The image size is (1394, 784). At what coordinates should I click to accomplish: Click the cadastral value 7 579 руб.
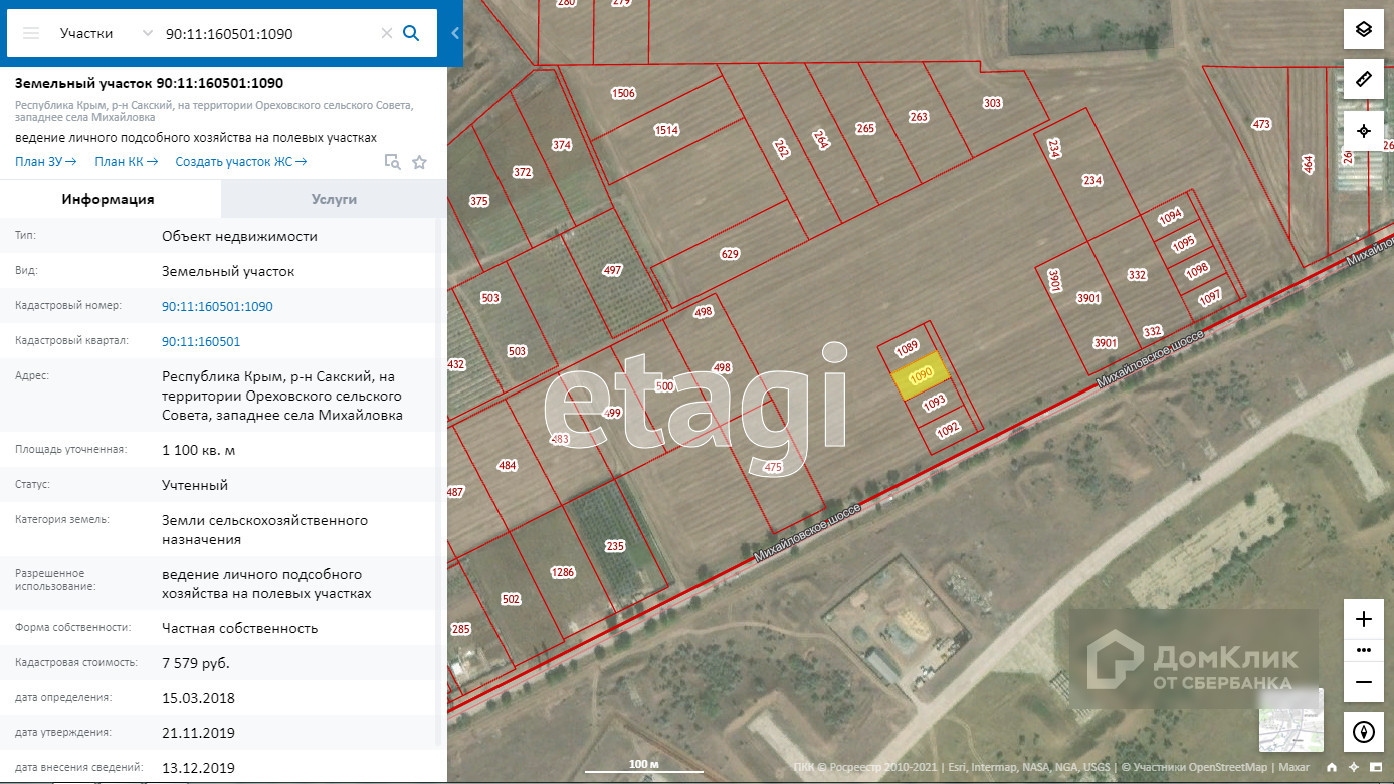(x=196, y=663)
